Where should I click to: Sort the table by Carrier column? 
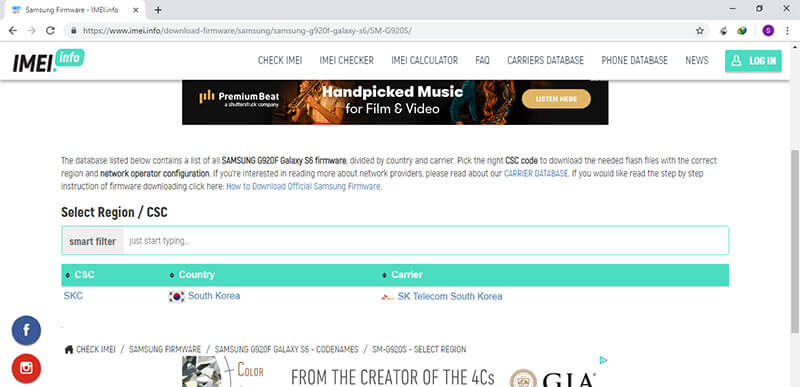[403, 275]
